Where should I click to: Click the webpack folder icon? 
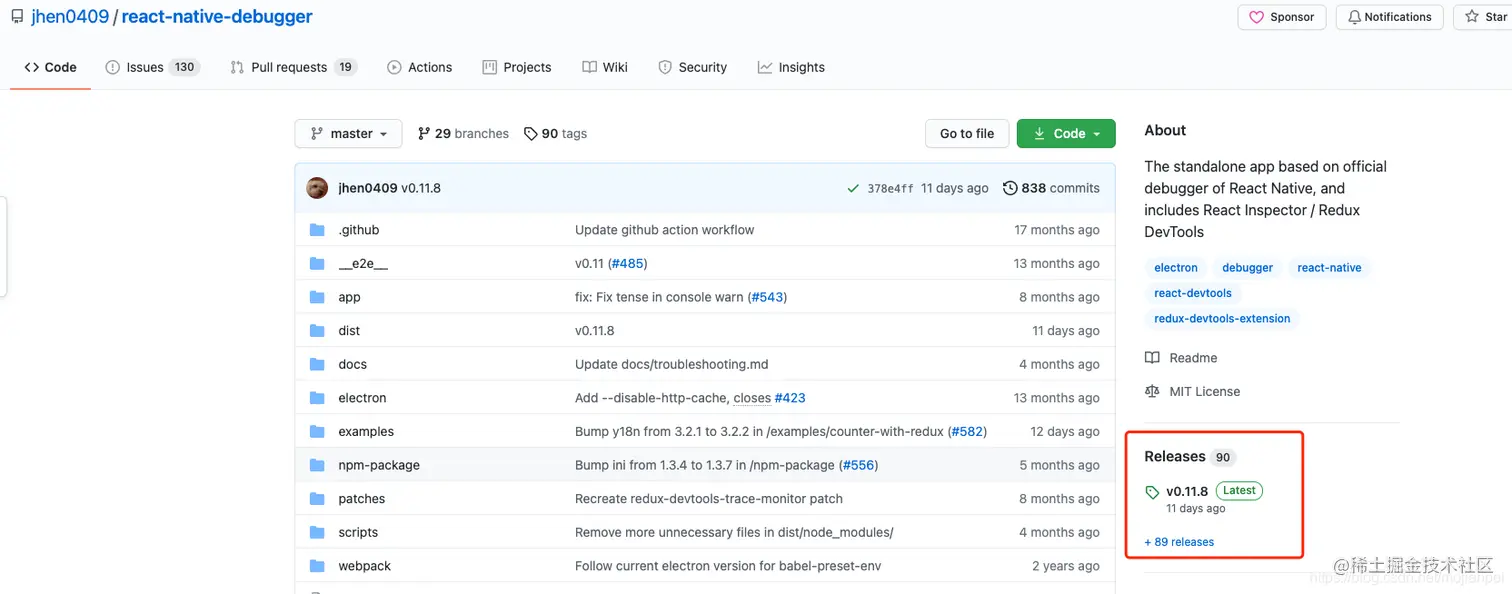click(x=317, y=566)
